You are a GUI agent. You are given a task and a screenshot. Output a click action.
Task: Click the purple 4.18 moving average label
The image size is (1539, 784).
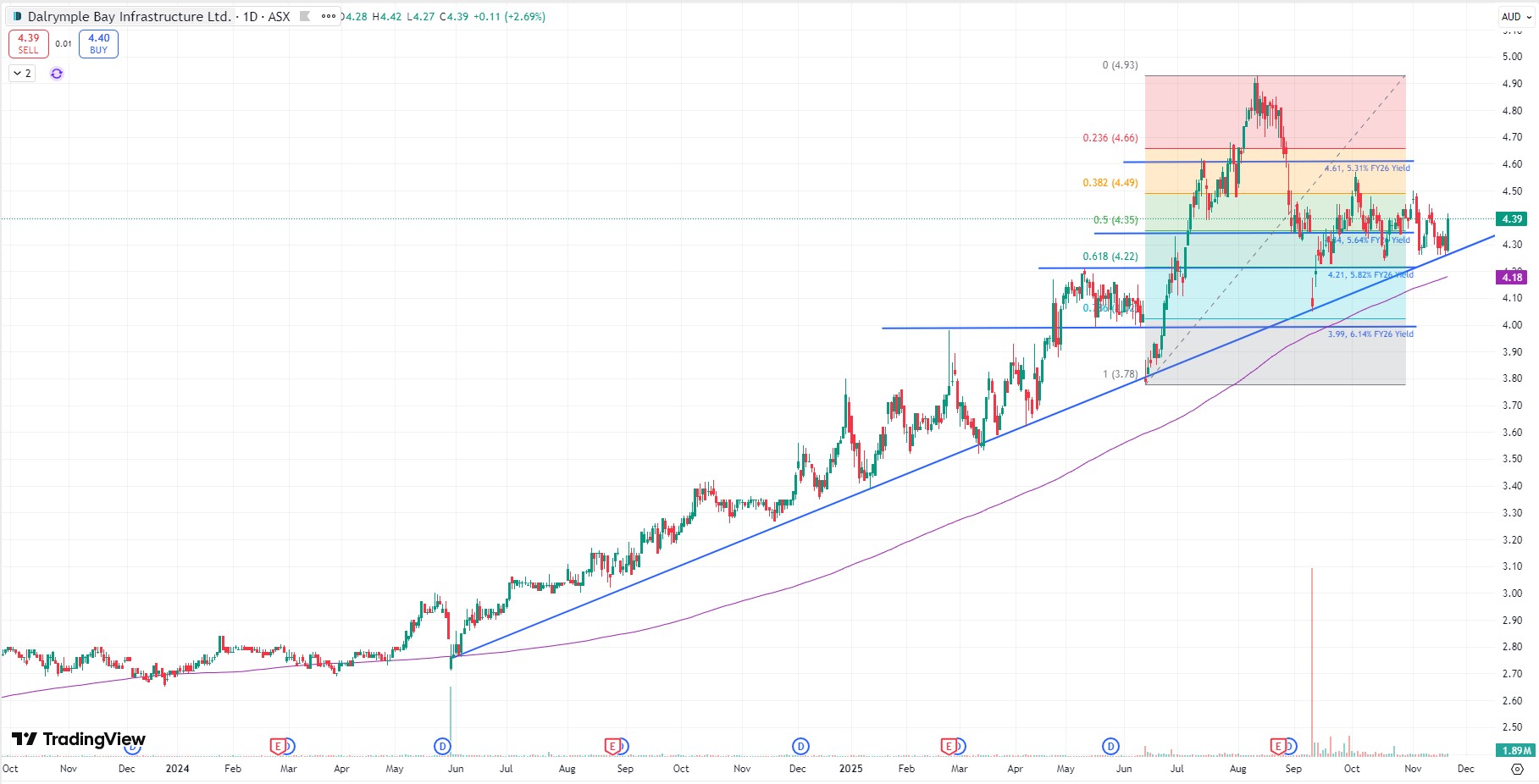tap(1512, 278)
